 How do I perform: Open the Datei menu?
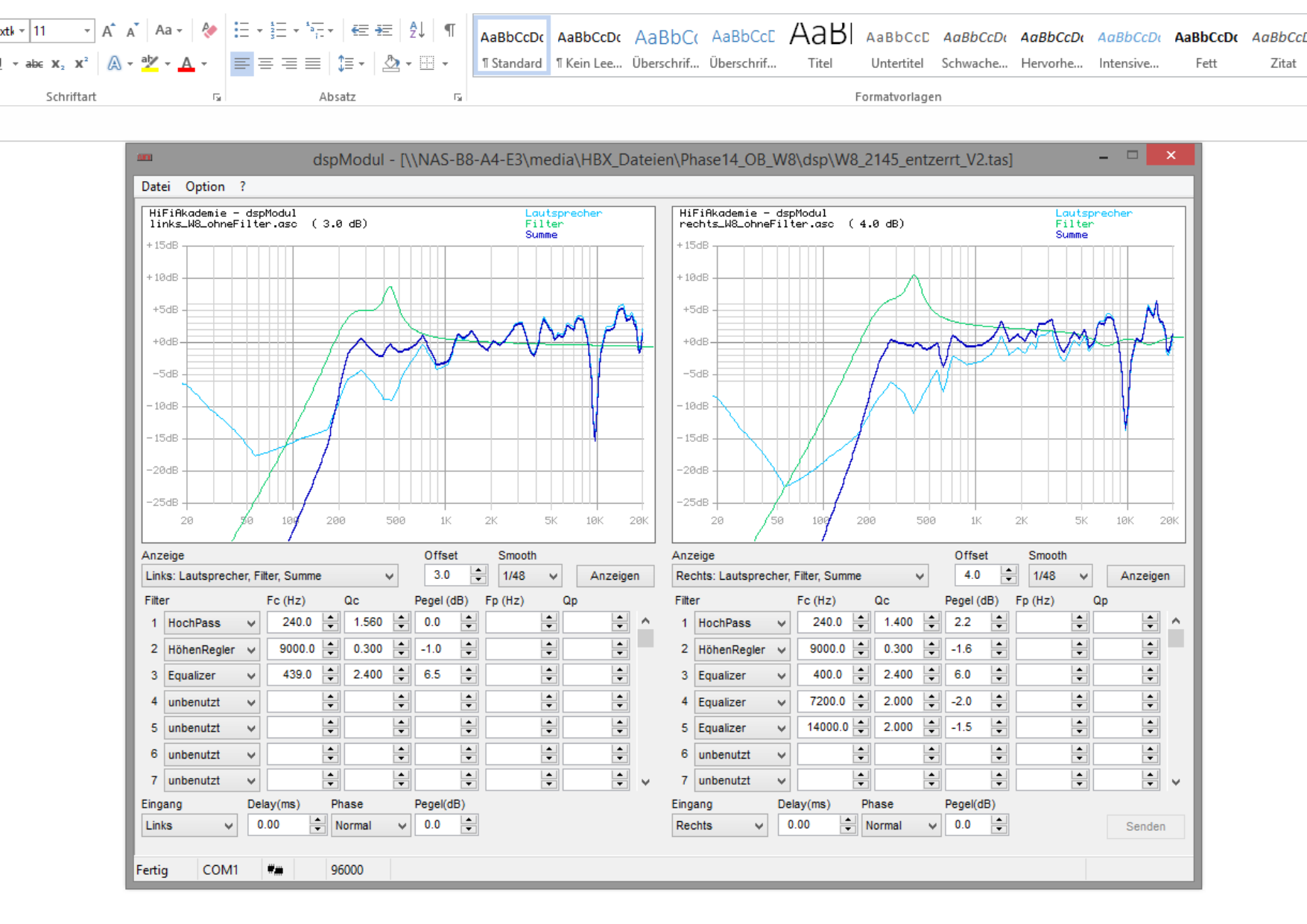[x=156, y=186]
